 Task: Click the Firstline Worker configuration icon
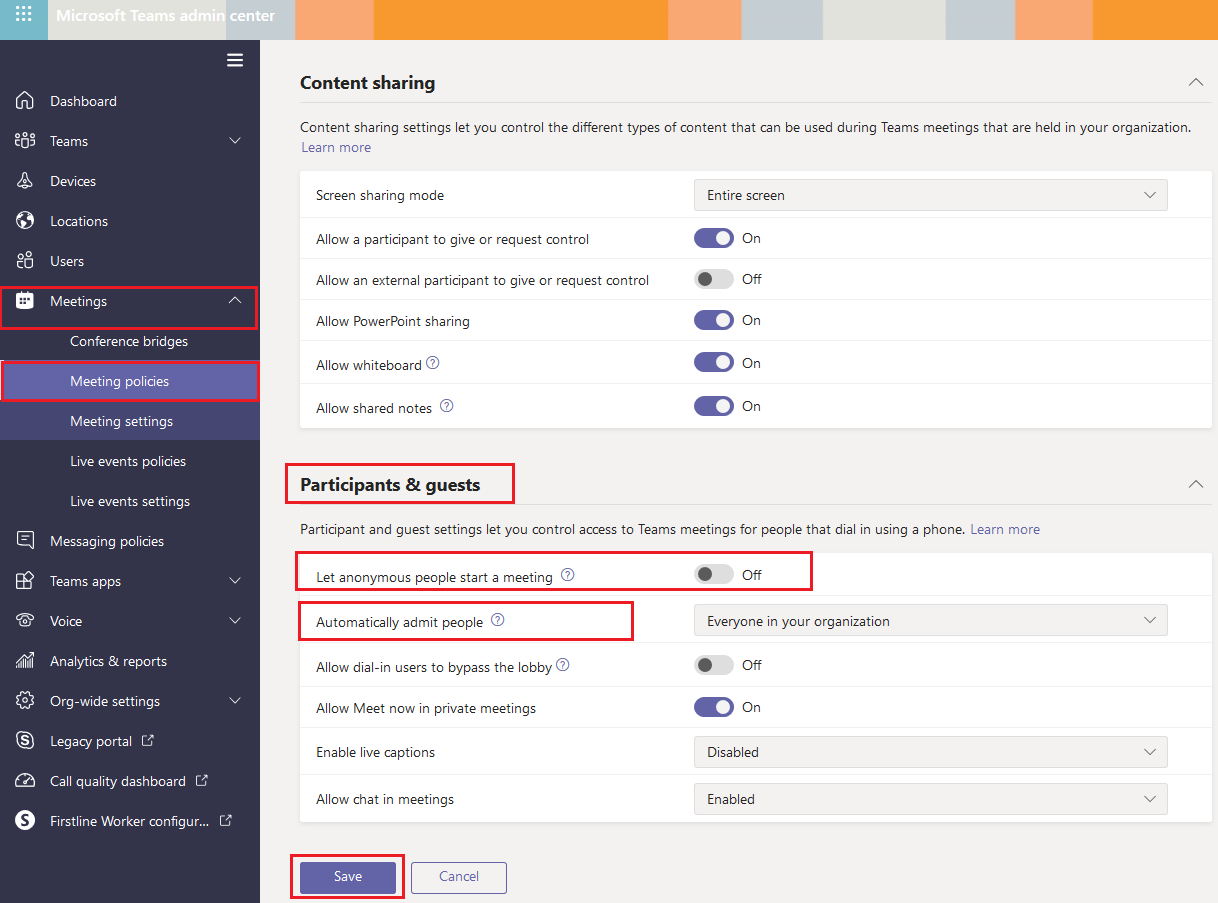click(25, 821)
